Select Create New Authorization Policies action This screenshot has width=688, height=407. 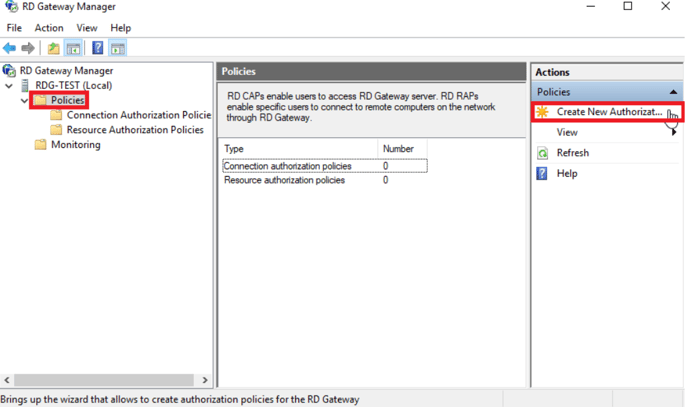608,112
